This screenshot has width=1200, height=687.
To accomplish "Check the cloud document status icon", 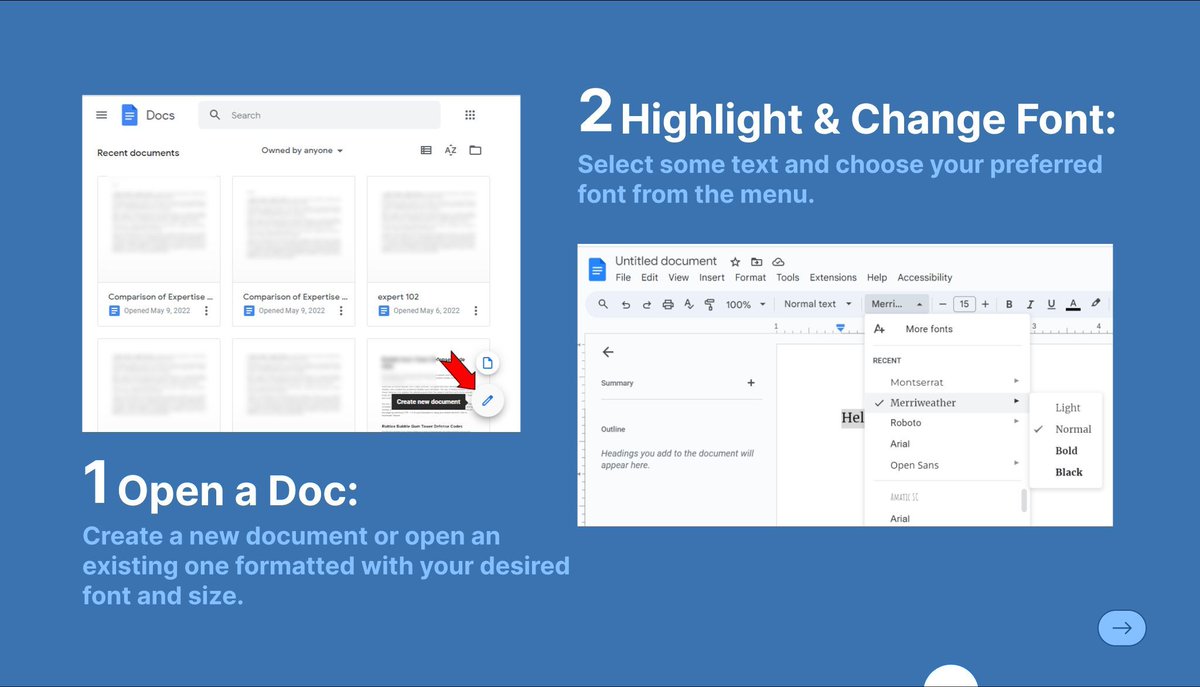I will [x=778, y=262].
